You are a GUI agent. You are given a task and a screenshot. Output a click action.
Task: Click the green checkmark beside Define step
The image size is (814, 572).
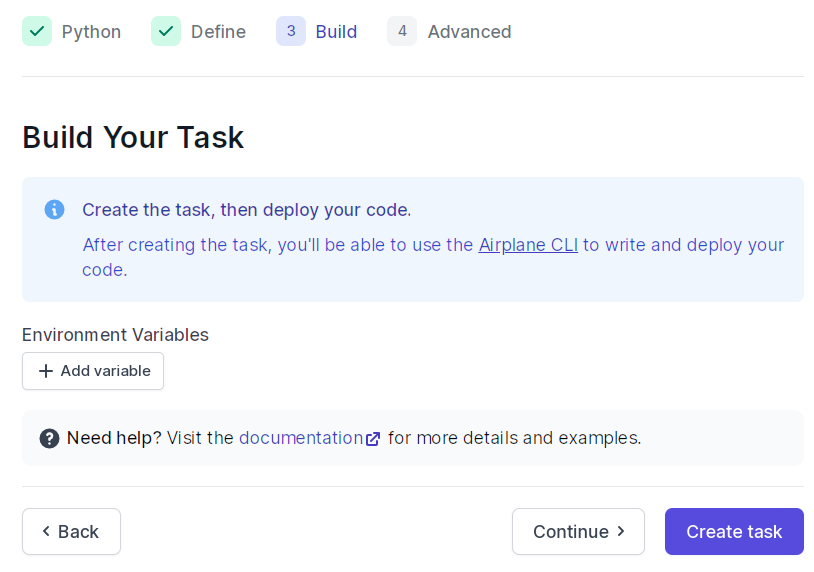coord(166,31)
